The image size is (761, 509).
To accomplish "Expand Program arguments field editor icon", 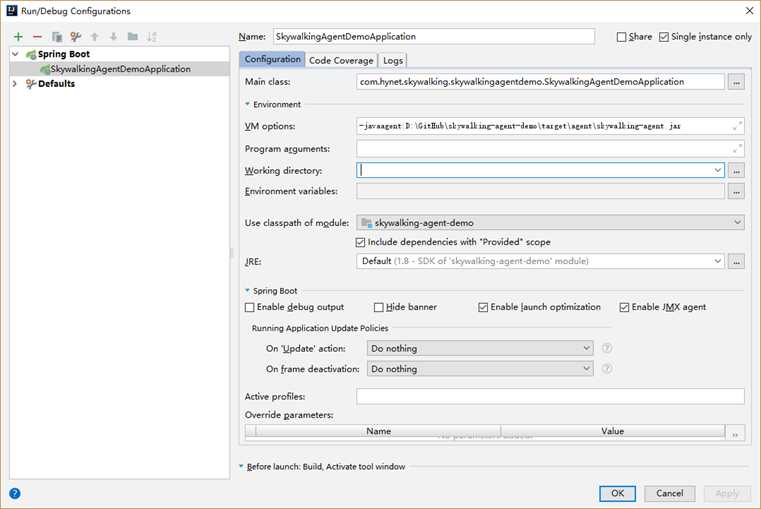I will point(737,148).
